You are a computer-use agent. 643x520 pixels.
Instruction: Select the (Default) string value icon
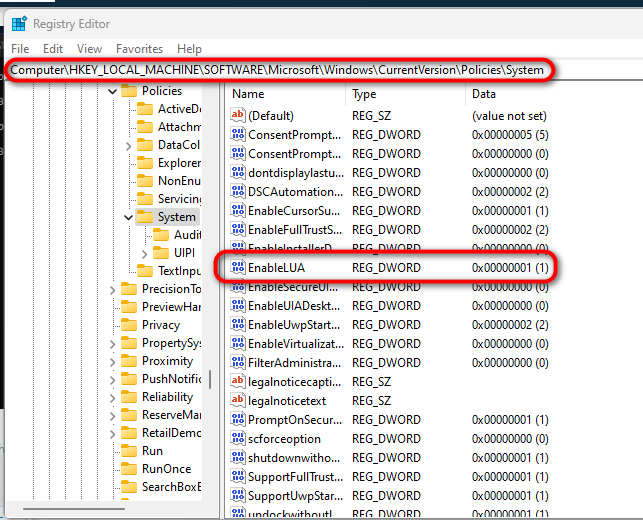238,115
